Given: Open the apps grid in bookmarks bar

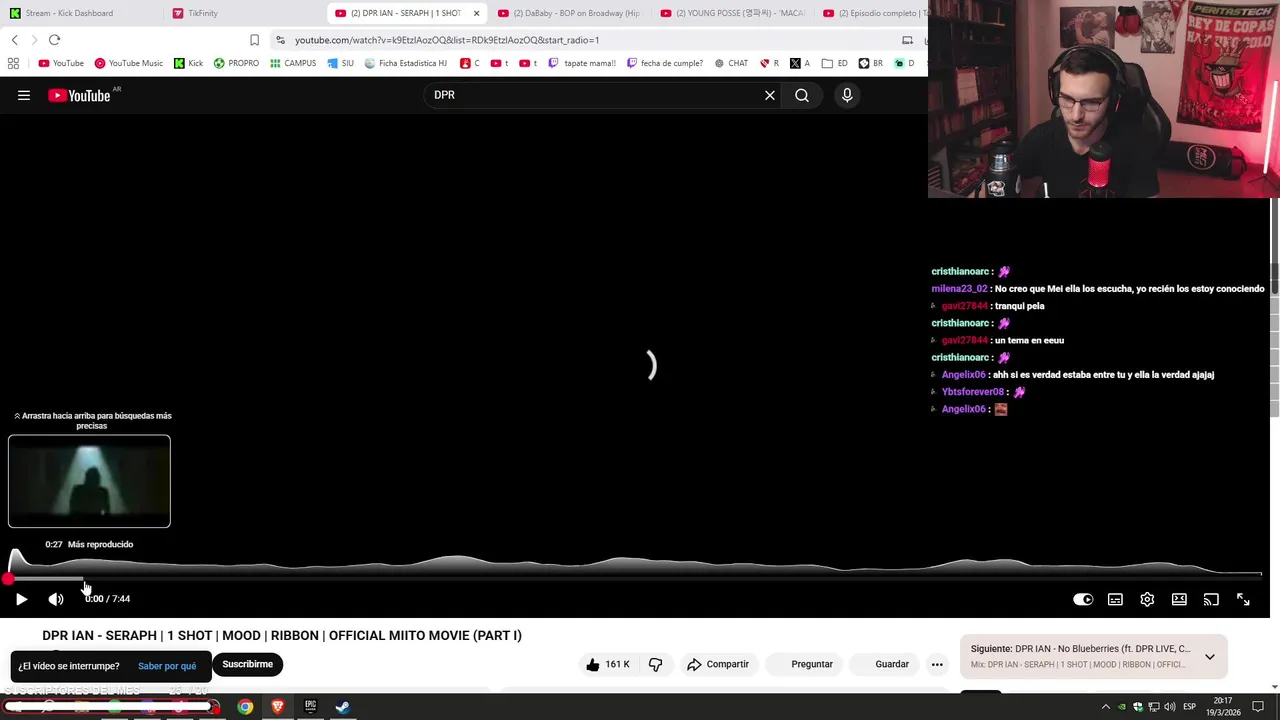Looking at the screenshot, I should coord(13,63).
